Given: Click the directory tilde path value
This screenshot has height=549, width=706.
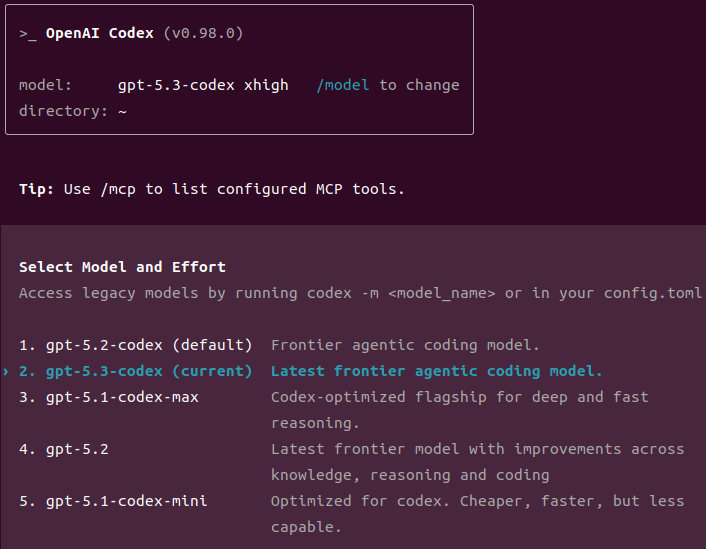Looking at the screenshot, I should click(x=122, y=112).
